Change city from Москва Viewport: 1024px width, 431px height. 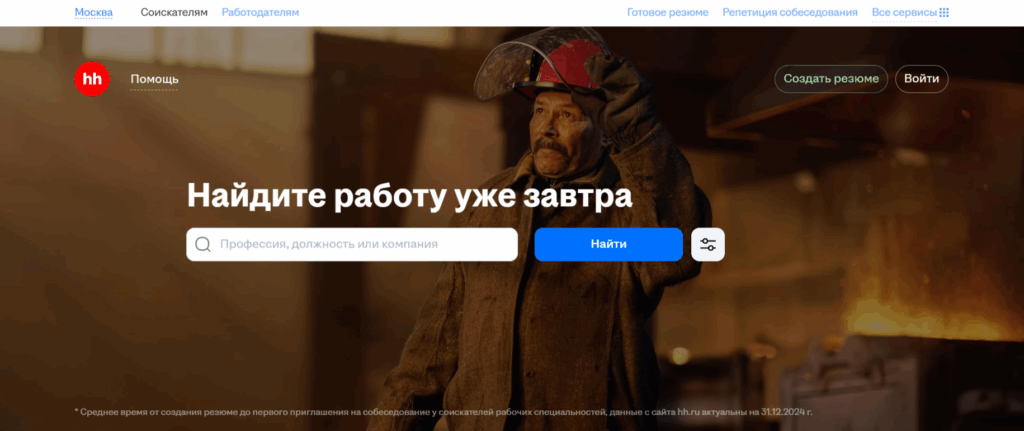pos(93,12)
